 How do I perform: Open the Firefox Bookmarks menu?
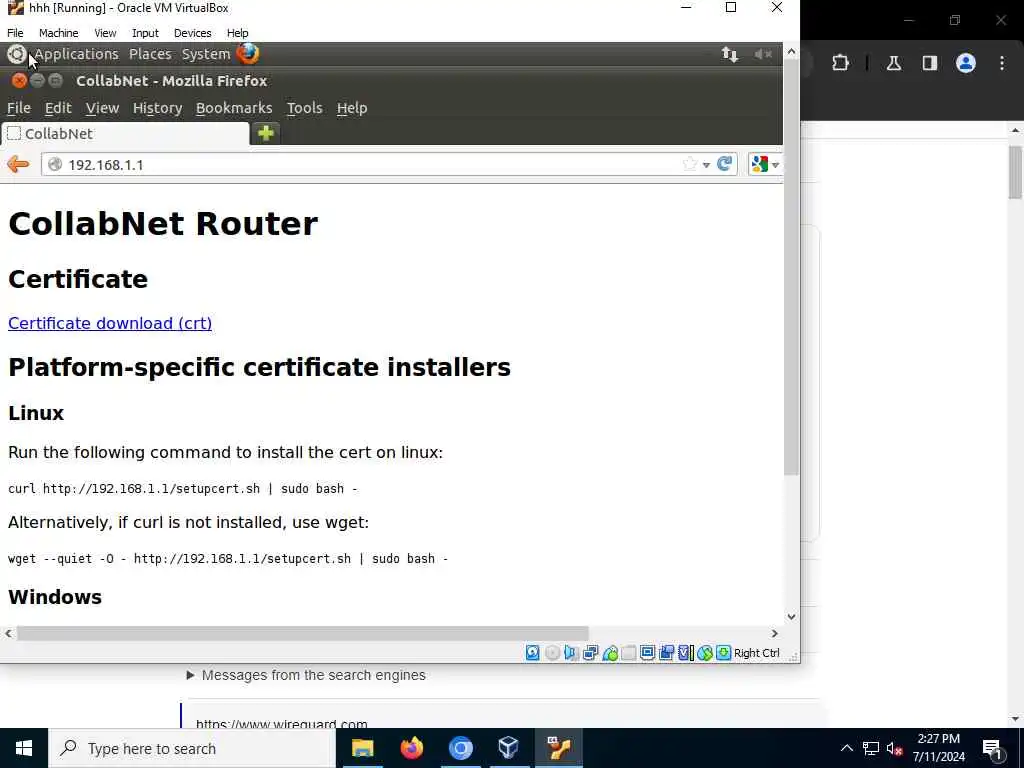[234, 108]
